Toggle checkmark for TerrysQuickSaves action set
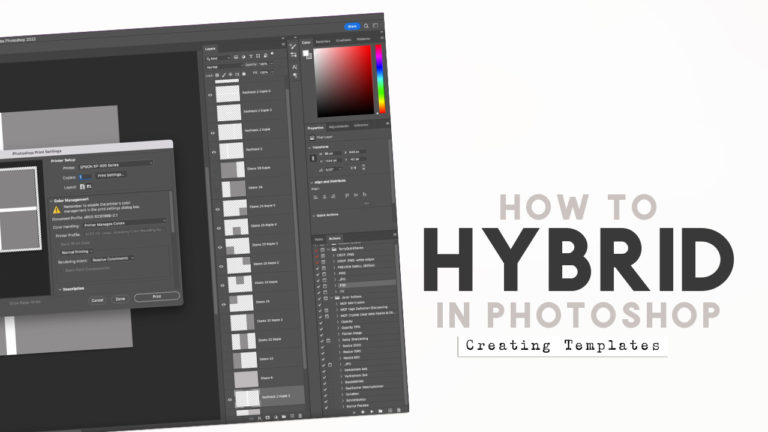 (x=316, y=250)
